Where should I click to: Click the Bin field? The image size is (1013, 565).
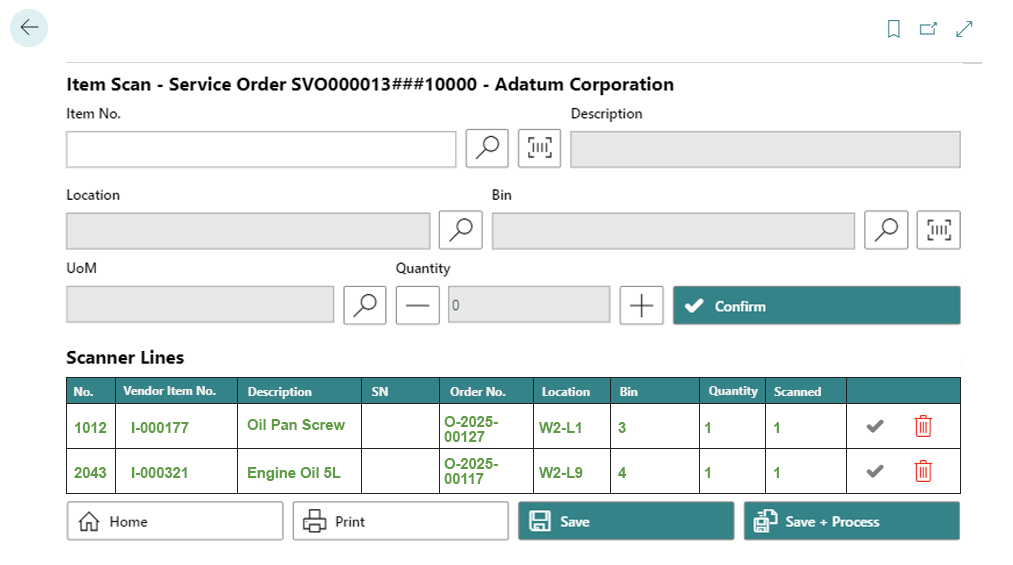(x=673, y=231)
